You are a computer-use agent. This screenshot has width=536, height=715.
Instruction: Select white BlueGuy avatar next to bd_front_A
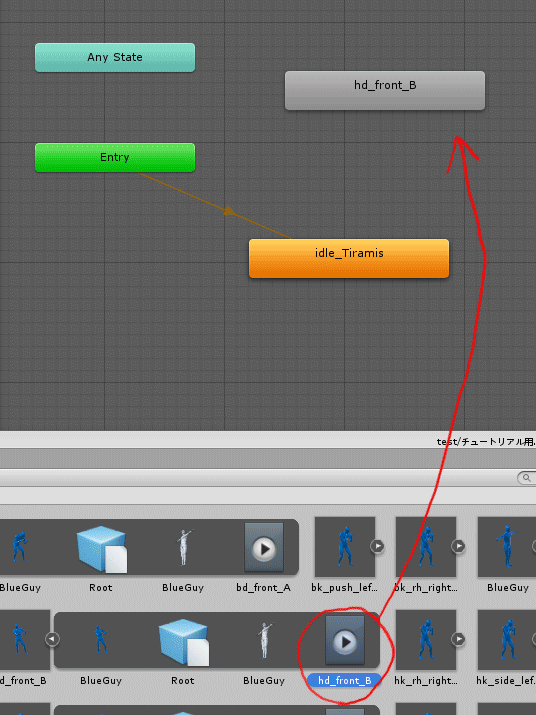[x=183, y=547]
